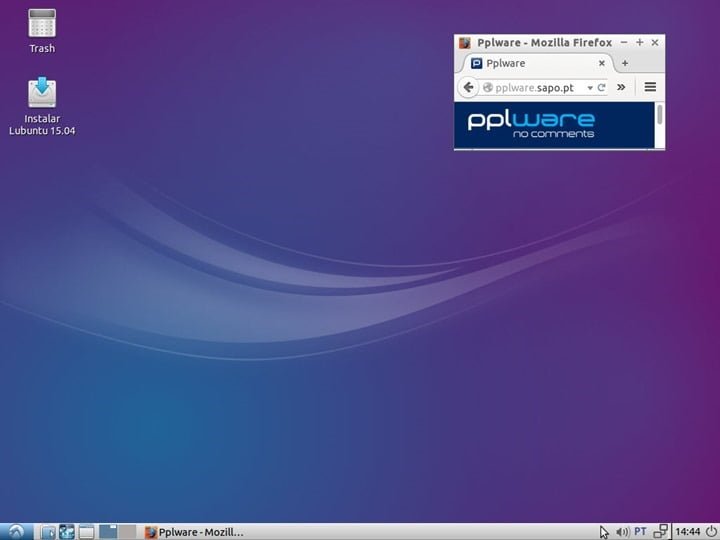This screenshot has width=720, height=540.
Task: Launch Instalar Lubuntu 15.04 installer
Action: point(42,100)
